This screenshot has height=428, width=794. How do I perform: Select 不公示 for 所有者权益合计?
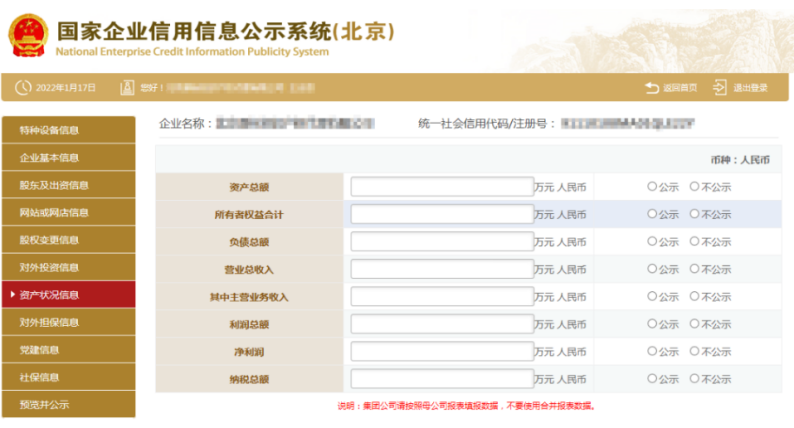(x=695, y=214)
